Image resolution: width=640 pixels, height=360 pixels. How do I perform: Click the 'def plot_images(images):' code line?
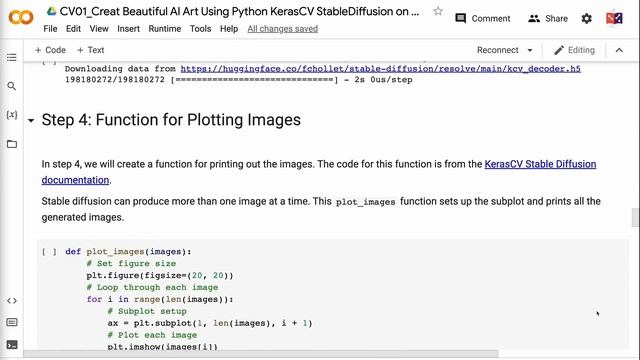[x=128, y=252]
